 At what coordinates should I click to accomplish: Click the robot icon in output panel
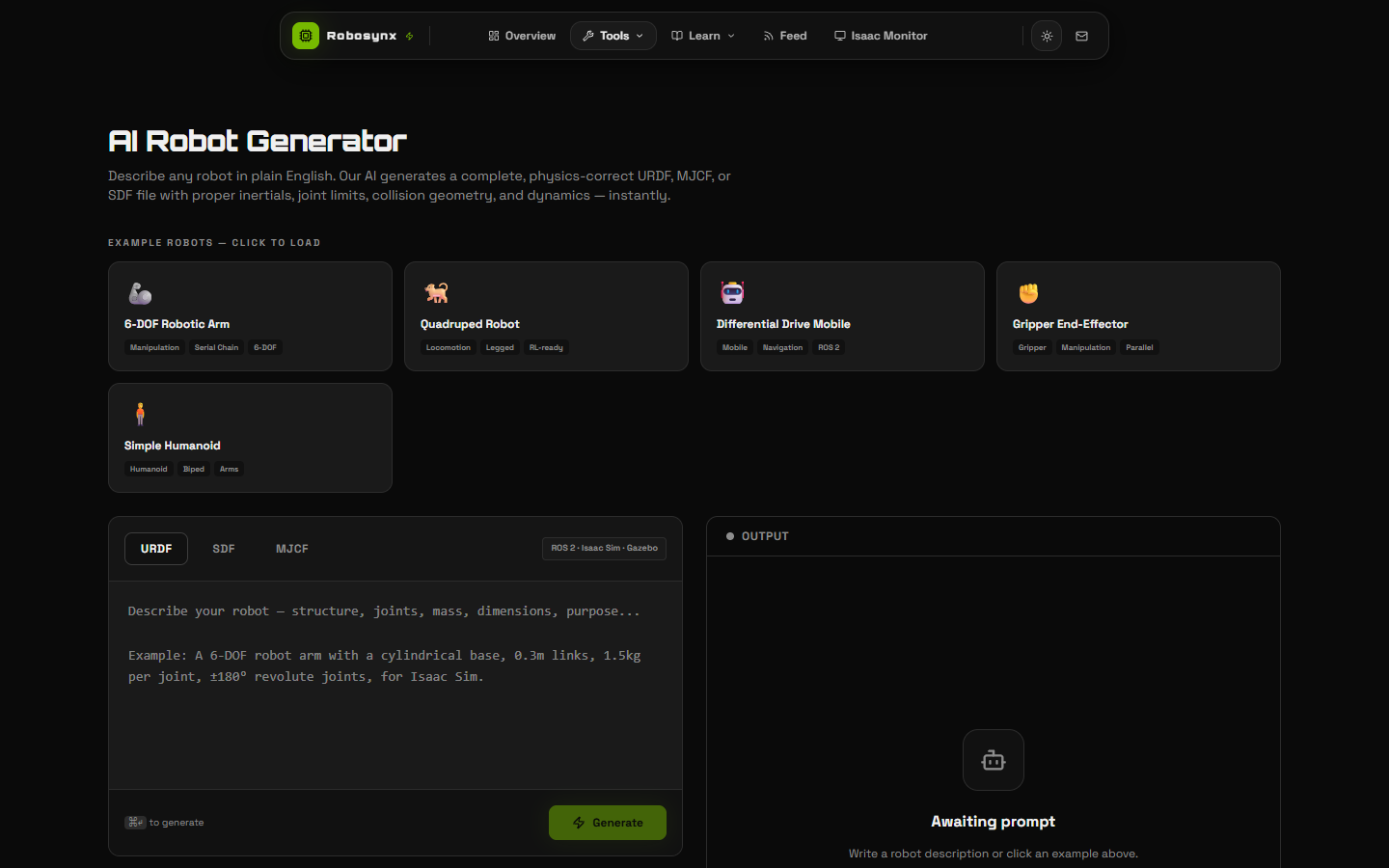[x=994, y=760]
